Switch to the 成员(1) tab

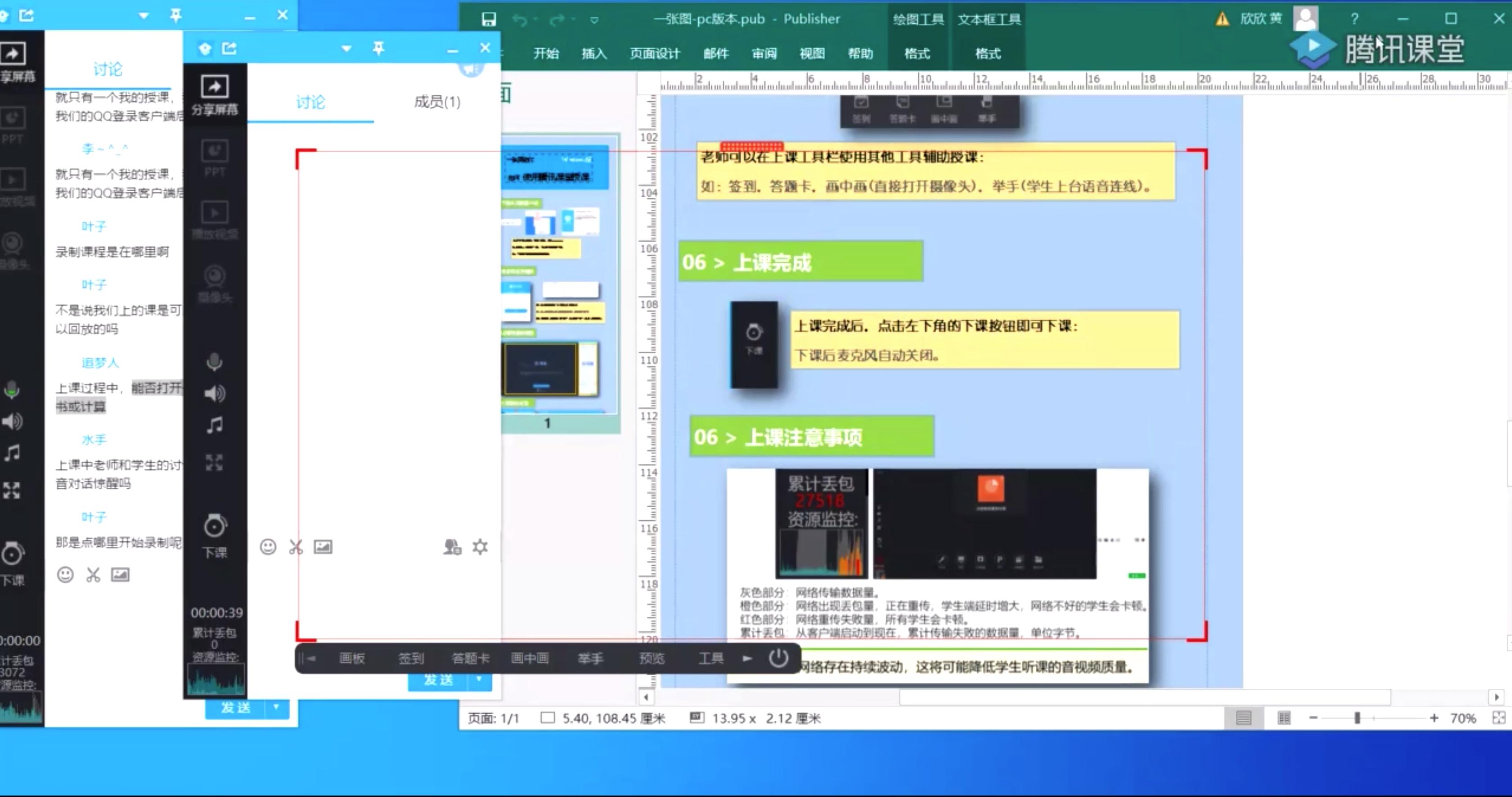pos(437,102)
